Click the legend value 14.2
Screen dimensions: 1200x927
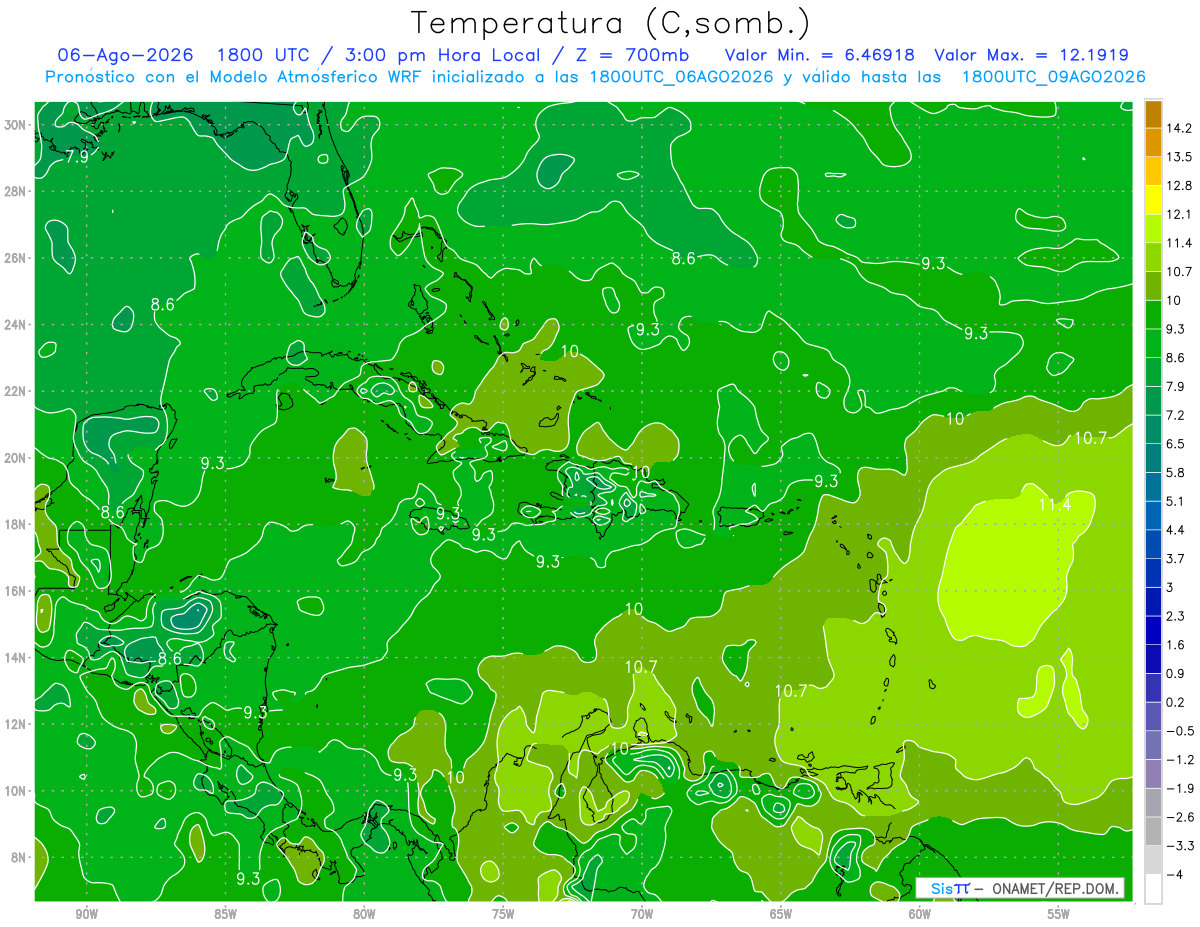pos(1178,128)
